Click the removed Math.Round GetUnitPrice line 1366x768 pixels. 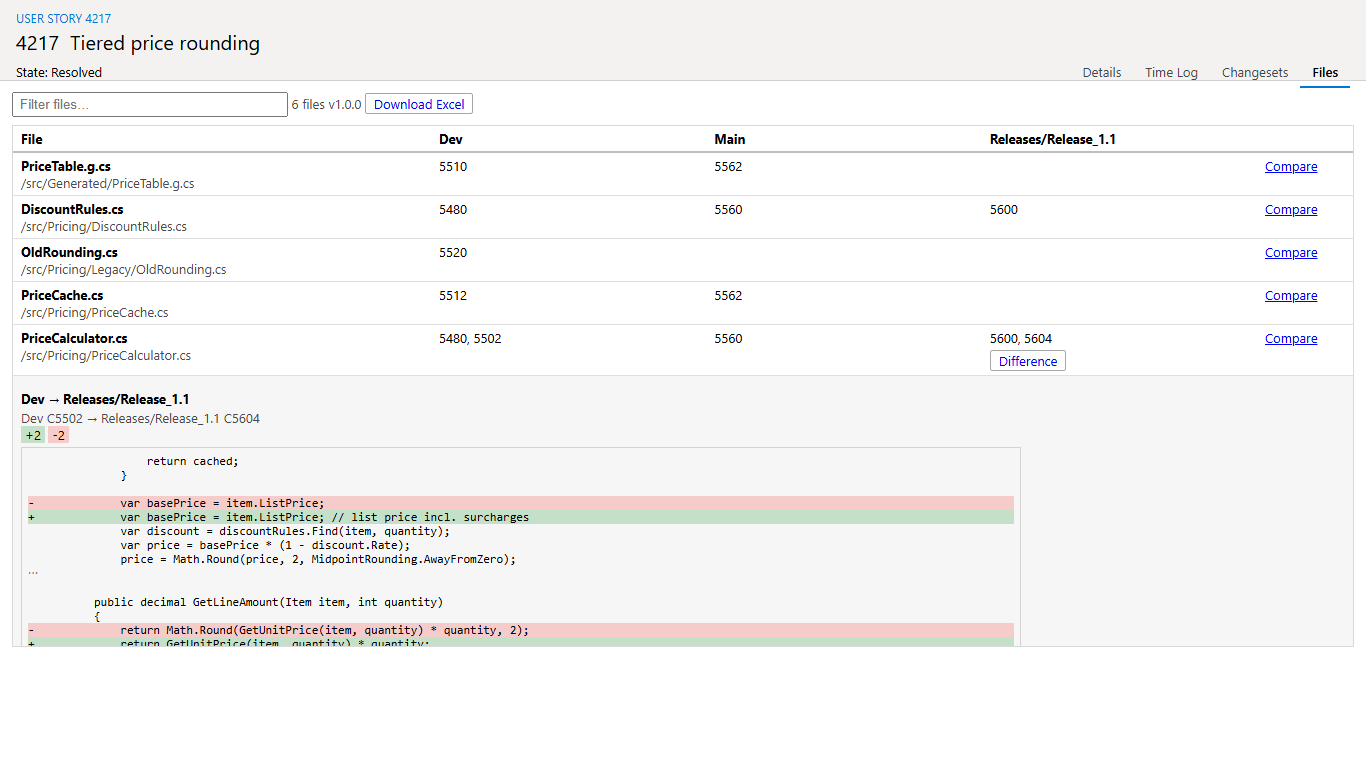pos(520,630)
